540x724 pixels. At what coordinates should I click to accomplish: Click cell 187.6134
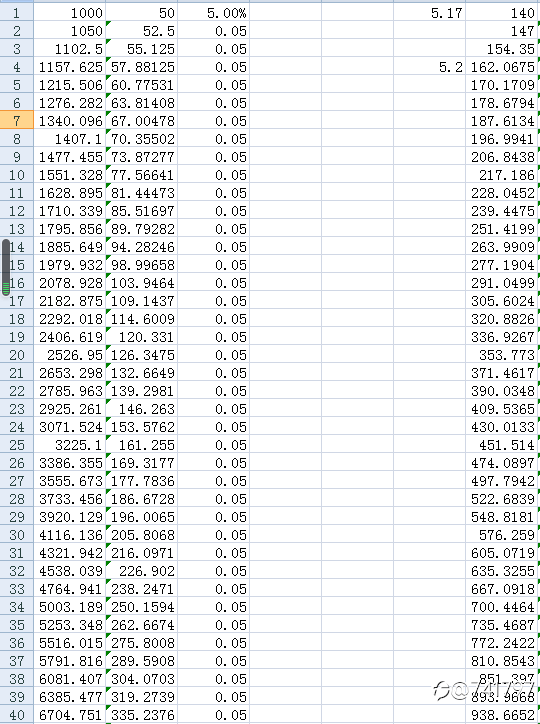point(502,121)
